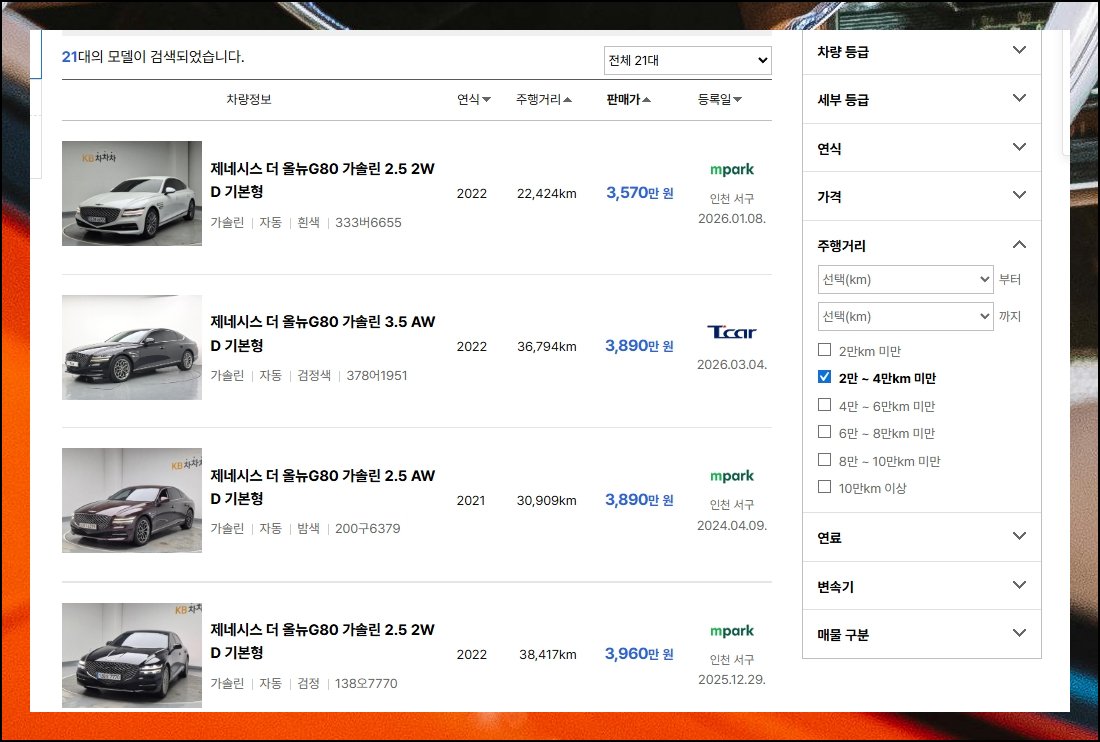Check the 10만km 이상 checkbox

pyautogui.click(x=825, y=487)
